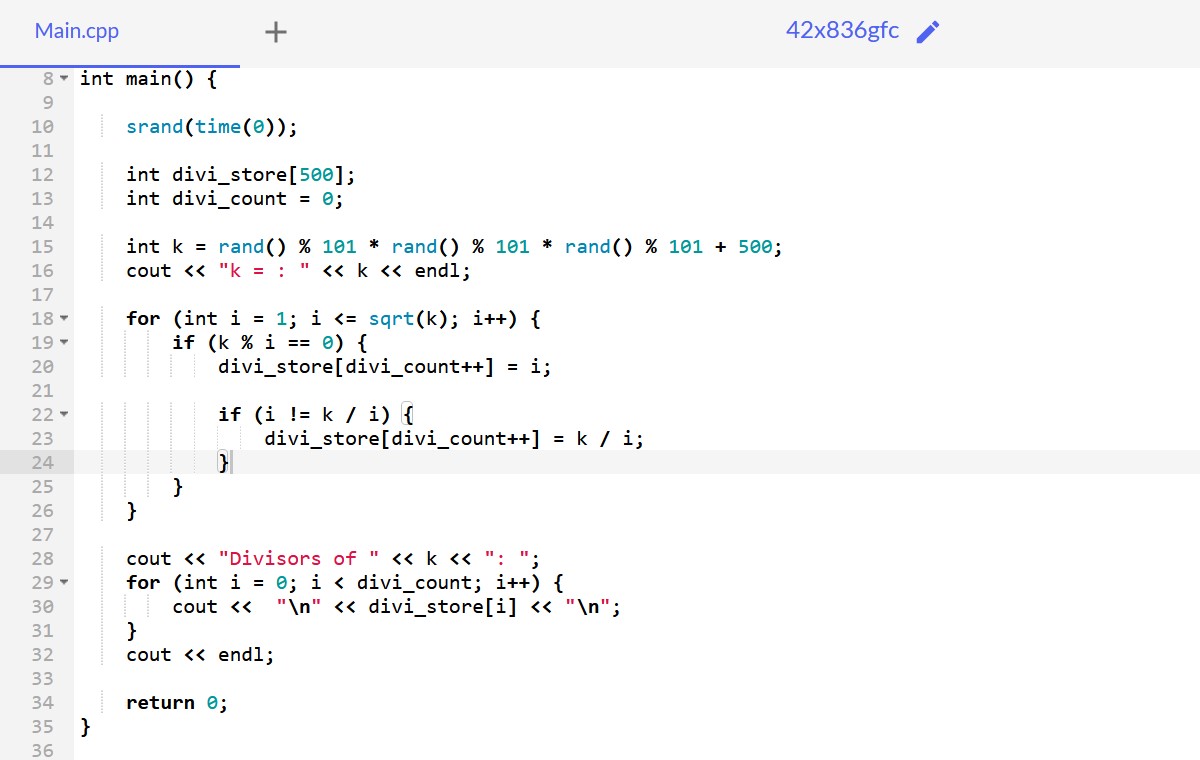1200x760 pixels.
Task: Fold the output for loop at line 29
Action: point(65,583)
